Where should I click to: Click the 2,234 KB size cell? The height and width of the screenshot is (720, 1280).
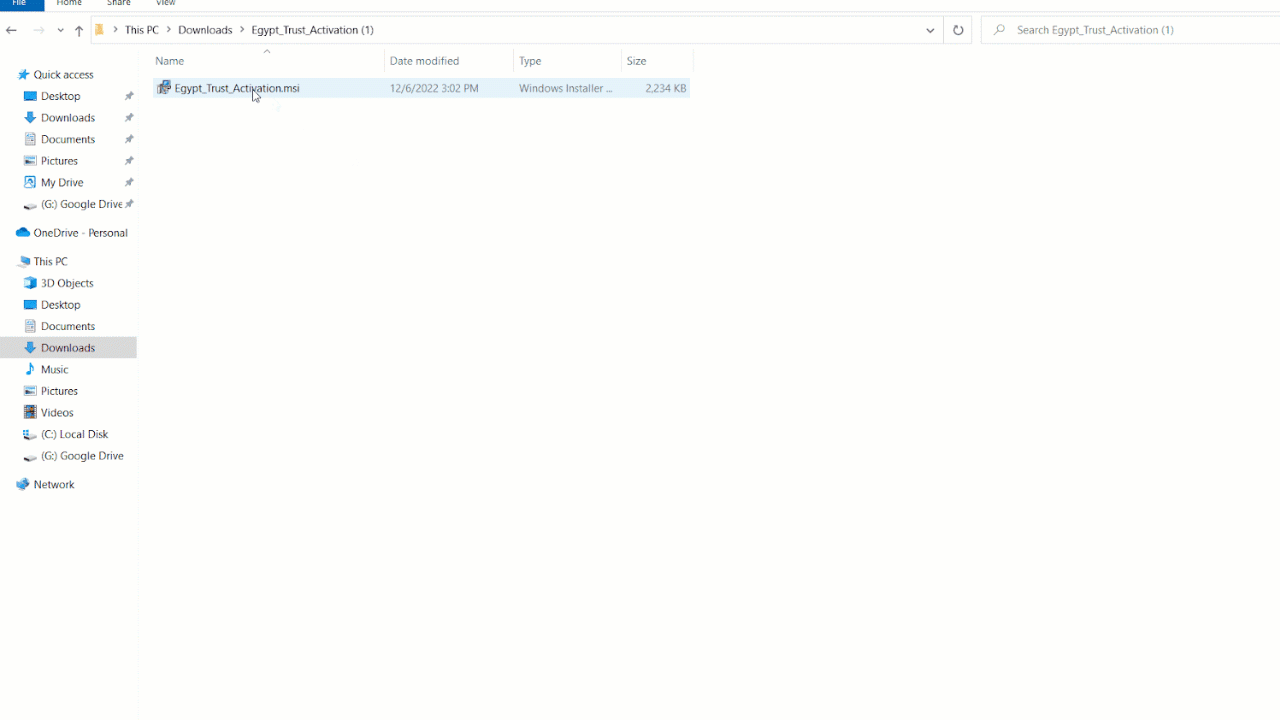(x=665, y=88)
